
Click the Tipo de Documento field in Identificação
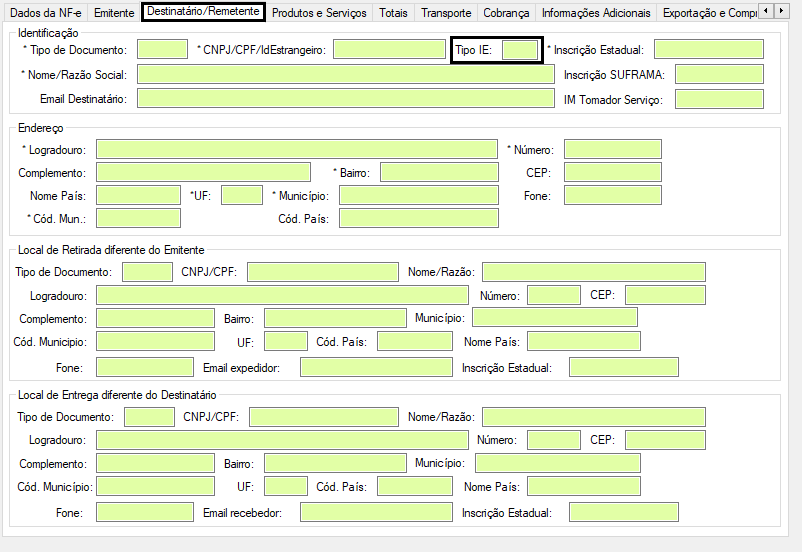tap(162, 49)
